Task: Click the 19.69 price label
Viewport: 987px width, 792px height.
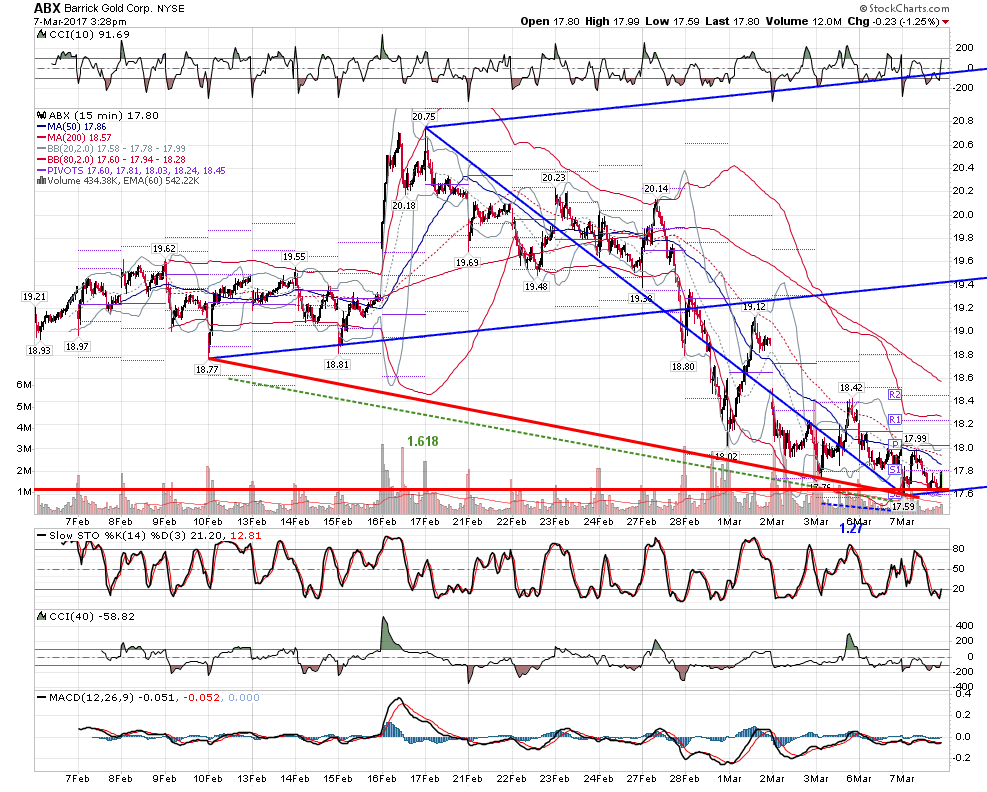Action: 468,263
